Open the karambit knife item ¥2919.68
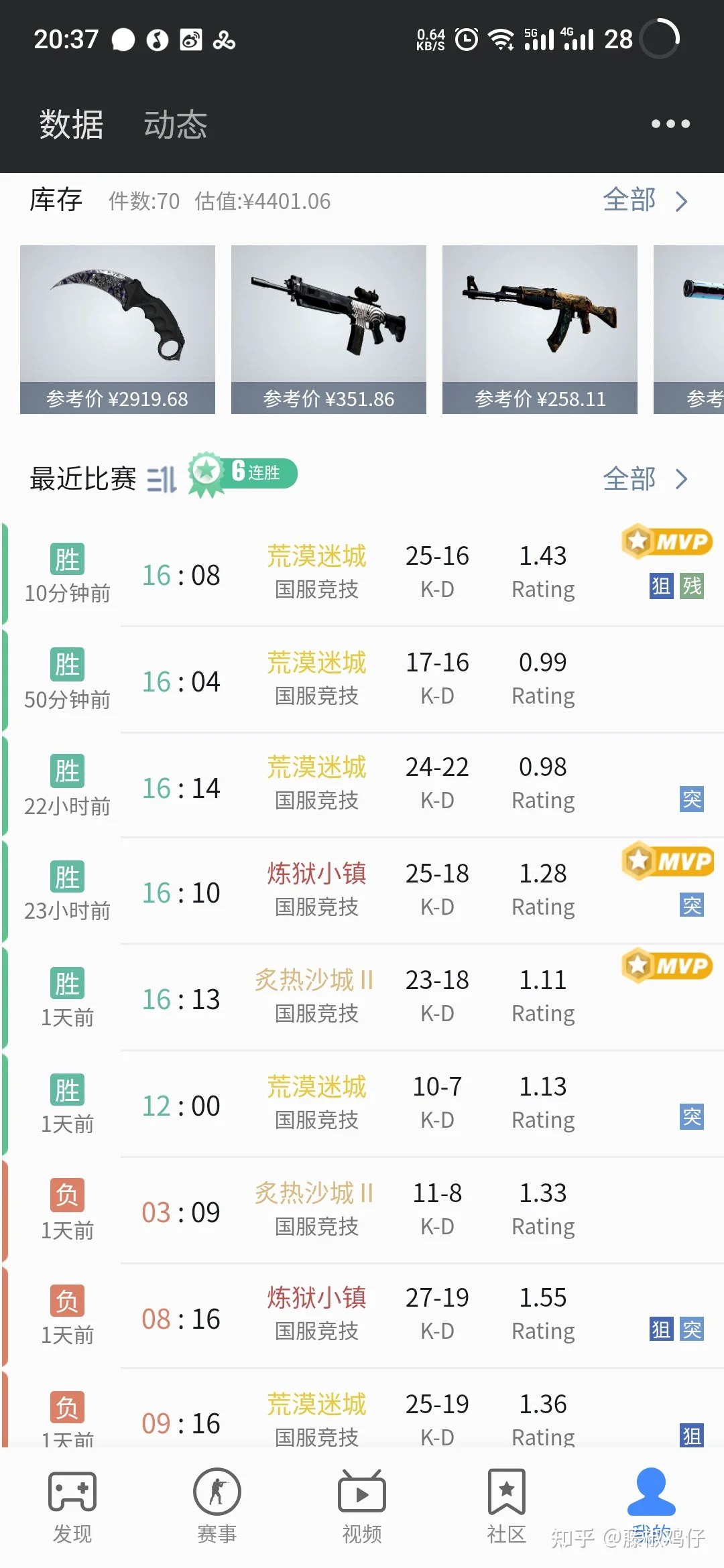This screenshot has height=1568, width=724. (x=117, y=329)
